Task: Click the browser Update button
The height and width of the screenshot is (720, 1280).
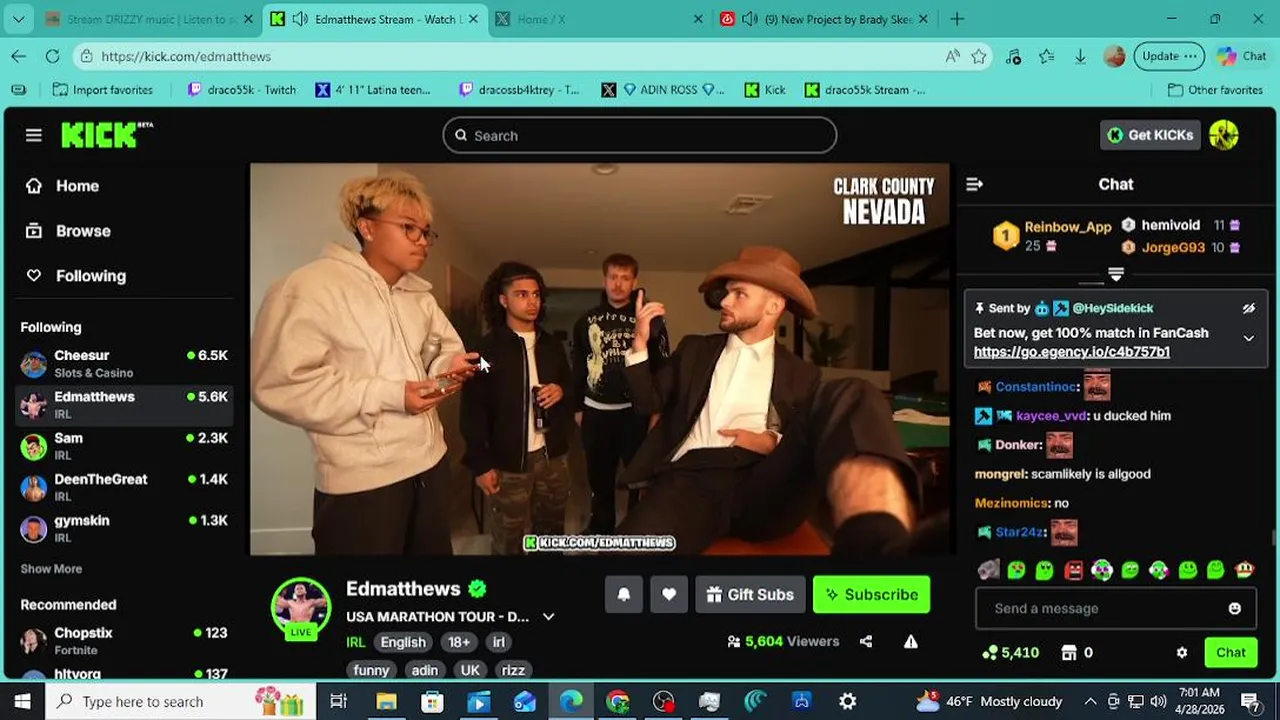Action: tap(1169, 56)
